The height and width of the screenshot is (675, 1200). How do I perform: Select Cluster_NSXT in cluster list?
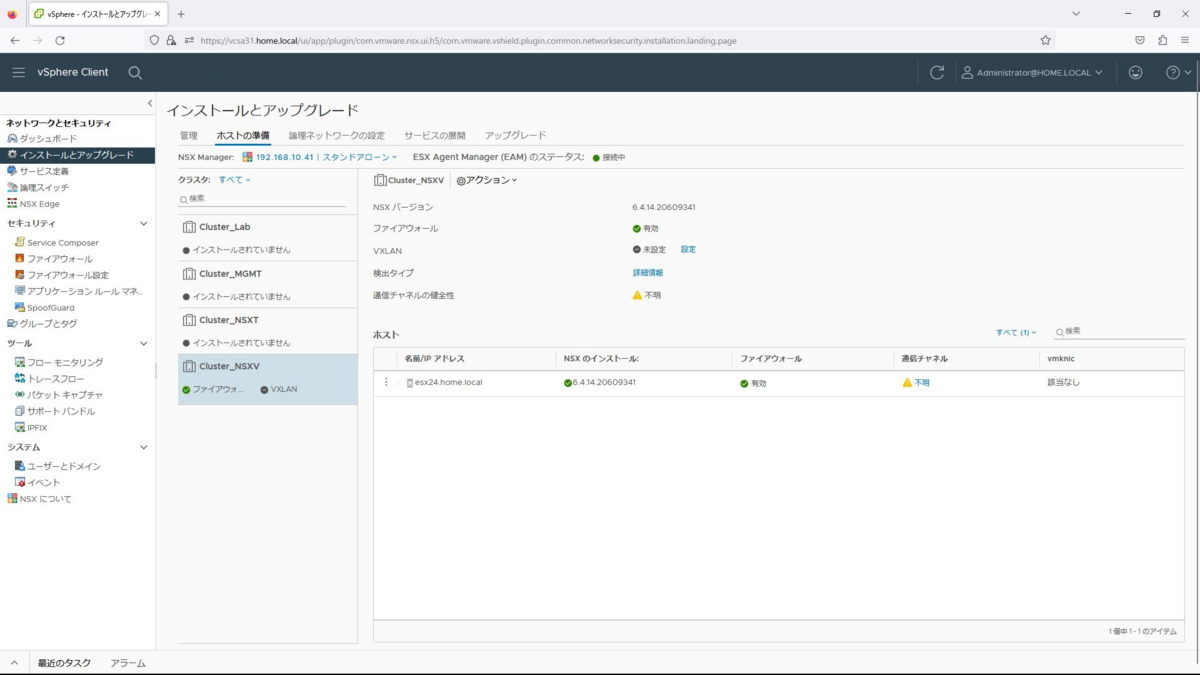click(267, 330)
